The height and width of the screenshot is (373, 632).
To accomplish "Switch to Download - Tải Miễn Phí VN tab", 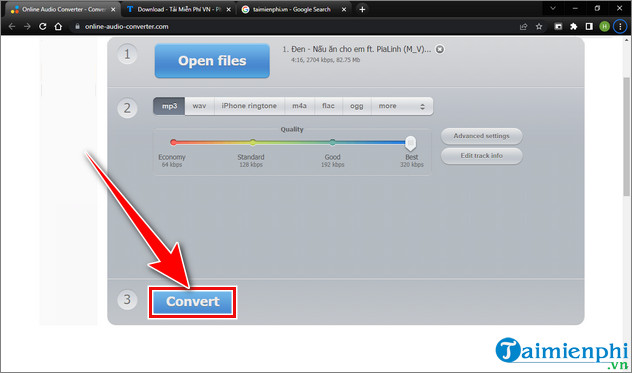I will [179, 9].
